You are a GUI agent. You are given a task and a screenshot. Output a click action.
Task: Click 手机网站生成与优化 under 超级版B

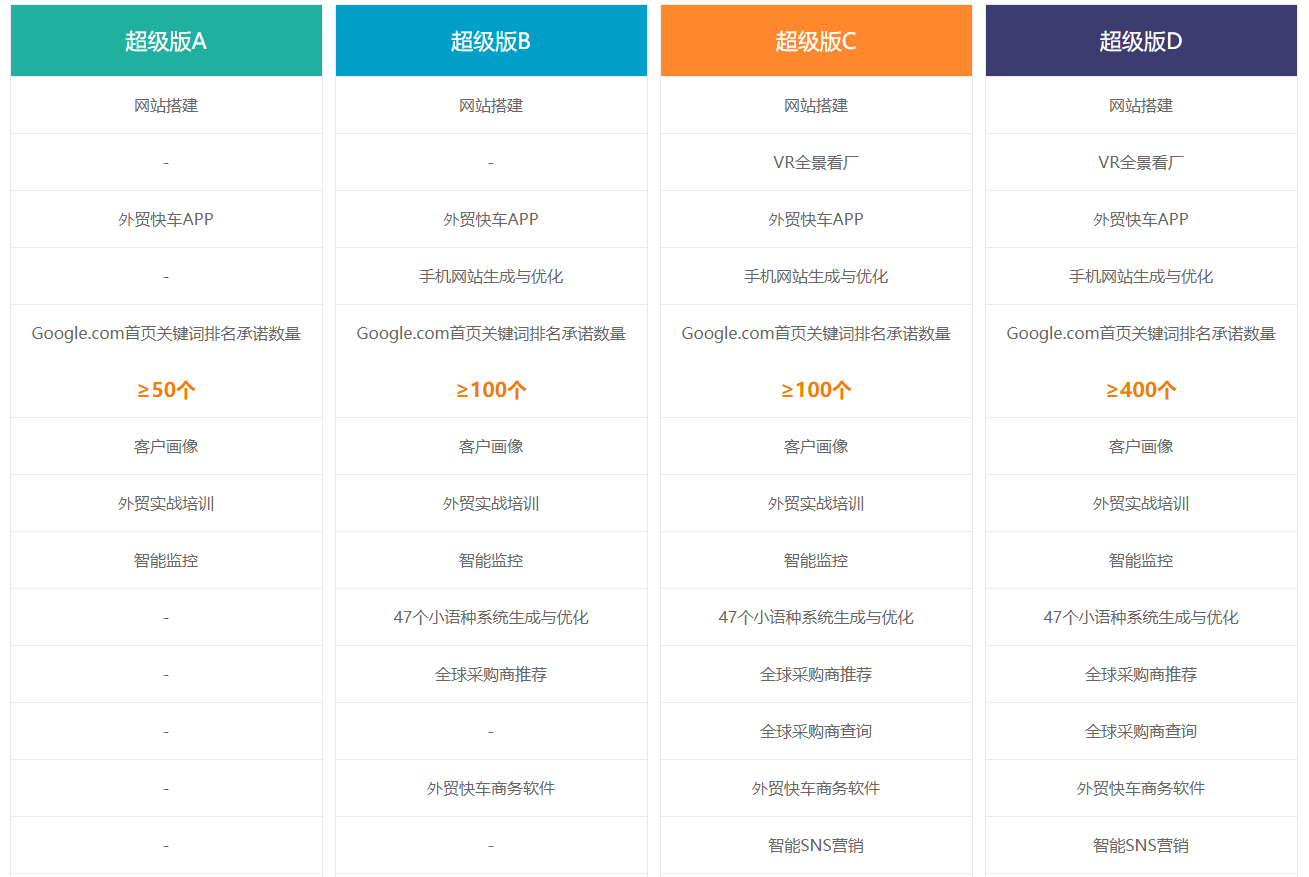coord(491,276)
